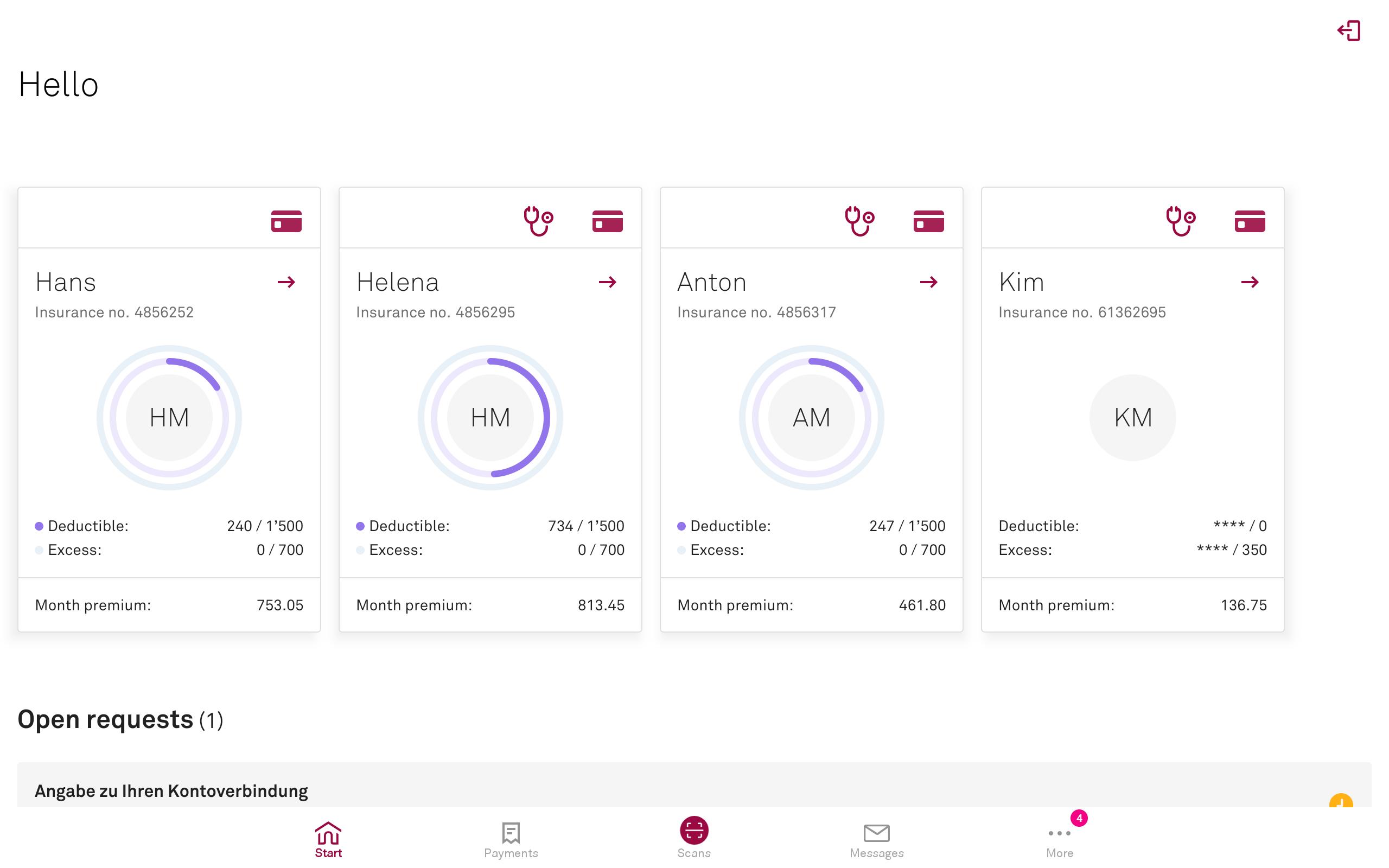Open Hans's details with arrow
1389x868 pixels.
click(286, 282)
